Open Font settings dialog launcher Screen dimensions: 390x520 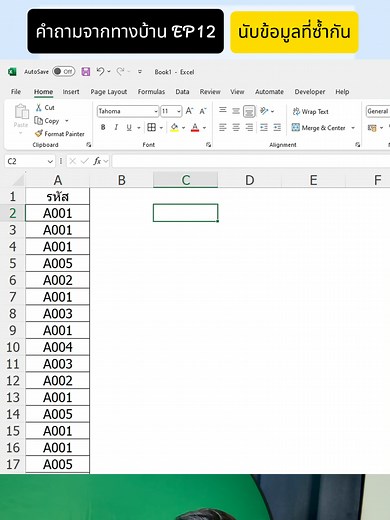[x=208, y=145]
